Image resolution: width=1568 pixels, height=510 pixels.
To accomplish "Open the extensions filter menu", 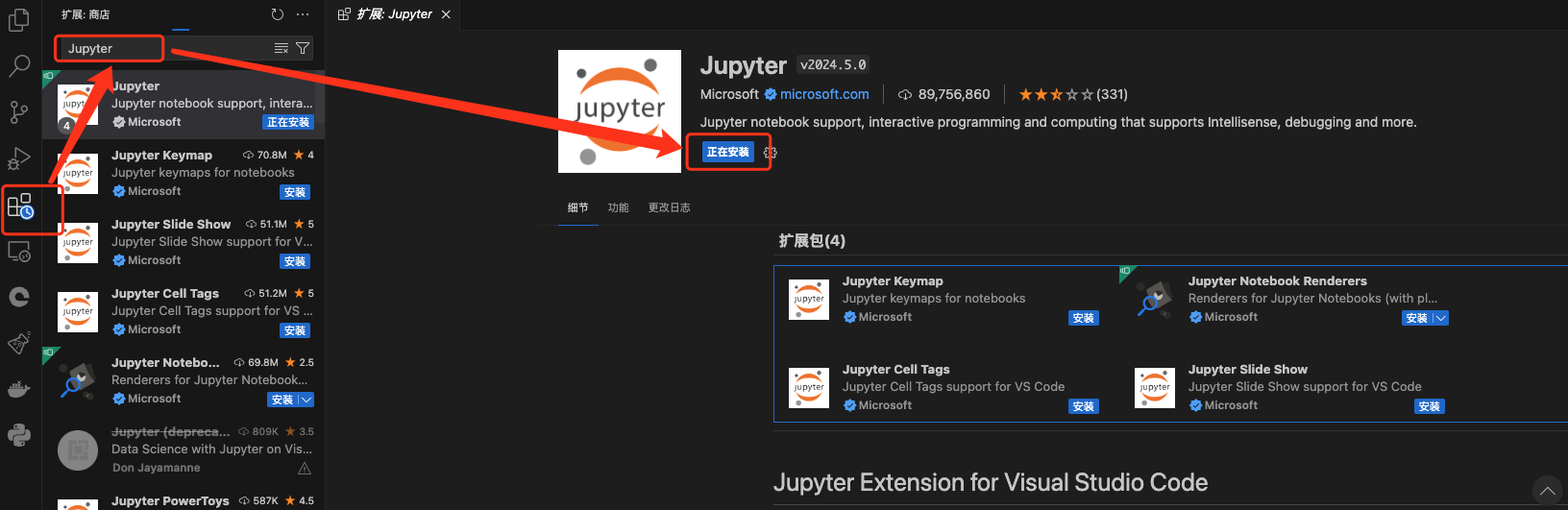I will [303, 48].
